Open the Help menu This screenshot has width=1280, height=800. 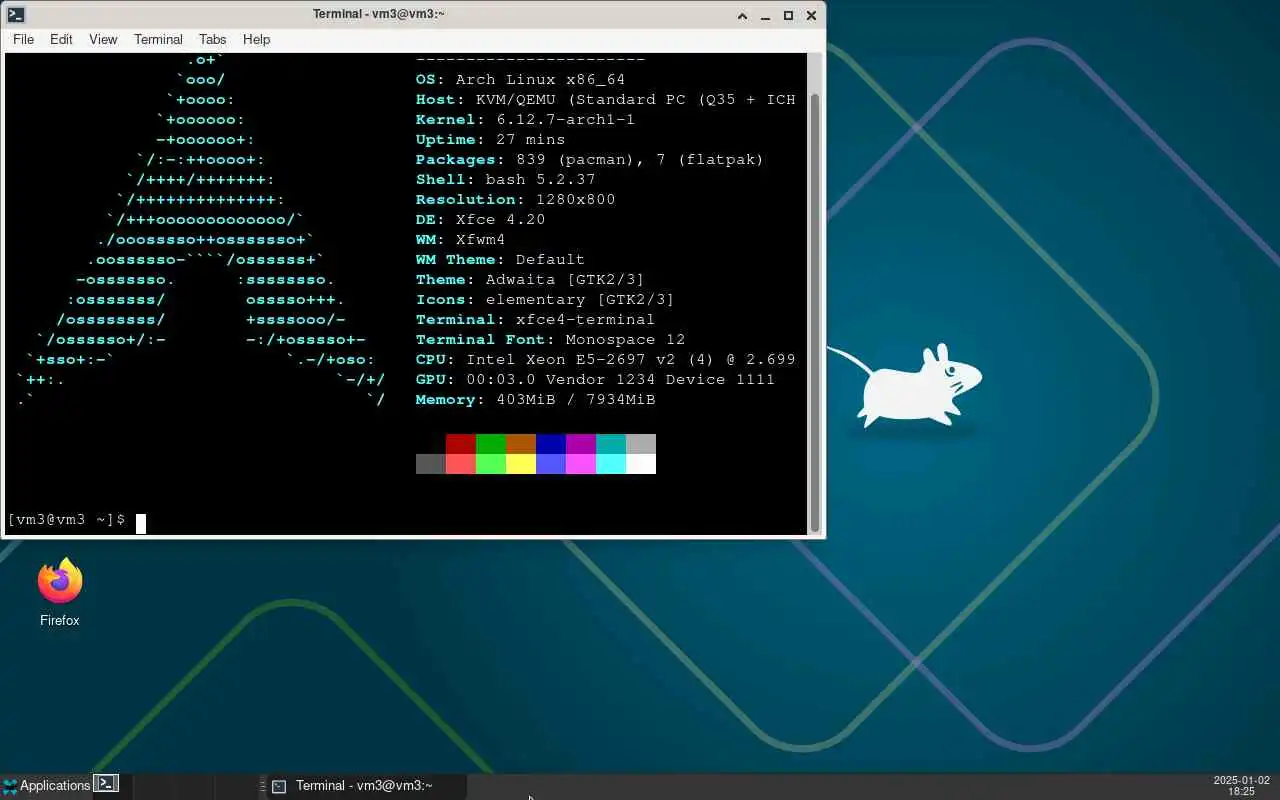point(256,39)
